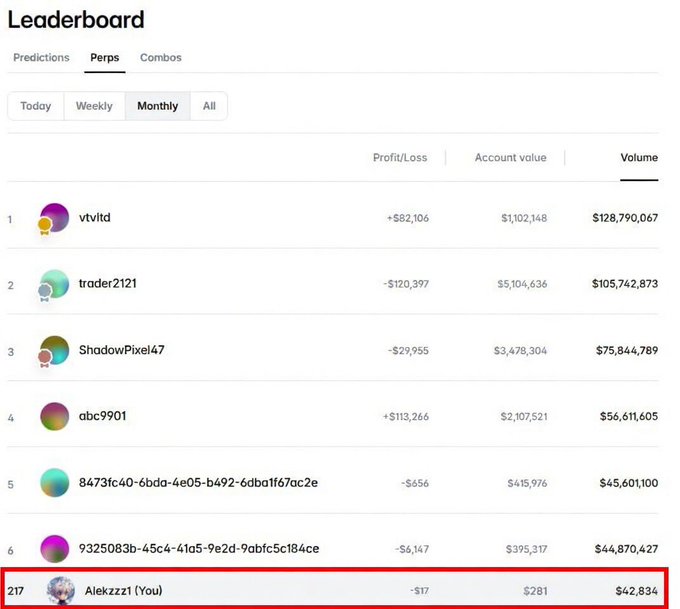Open the Combos tab
This screenshot has width=680, height=609.
(160, 58)
